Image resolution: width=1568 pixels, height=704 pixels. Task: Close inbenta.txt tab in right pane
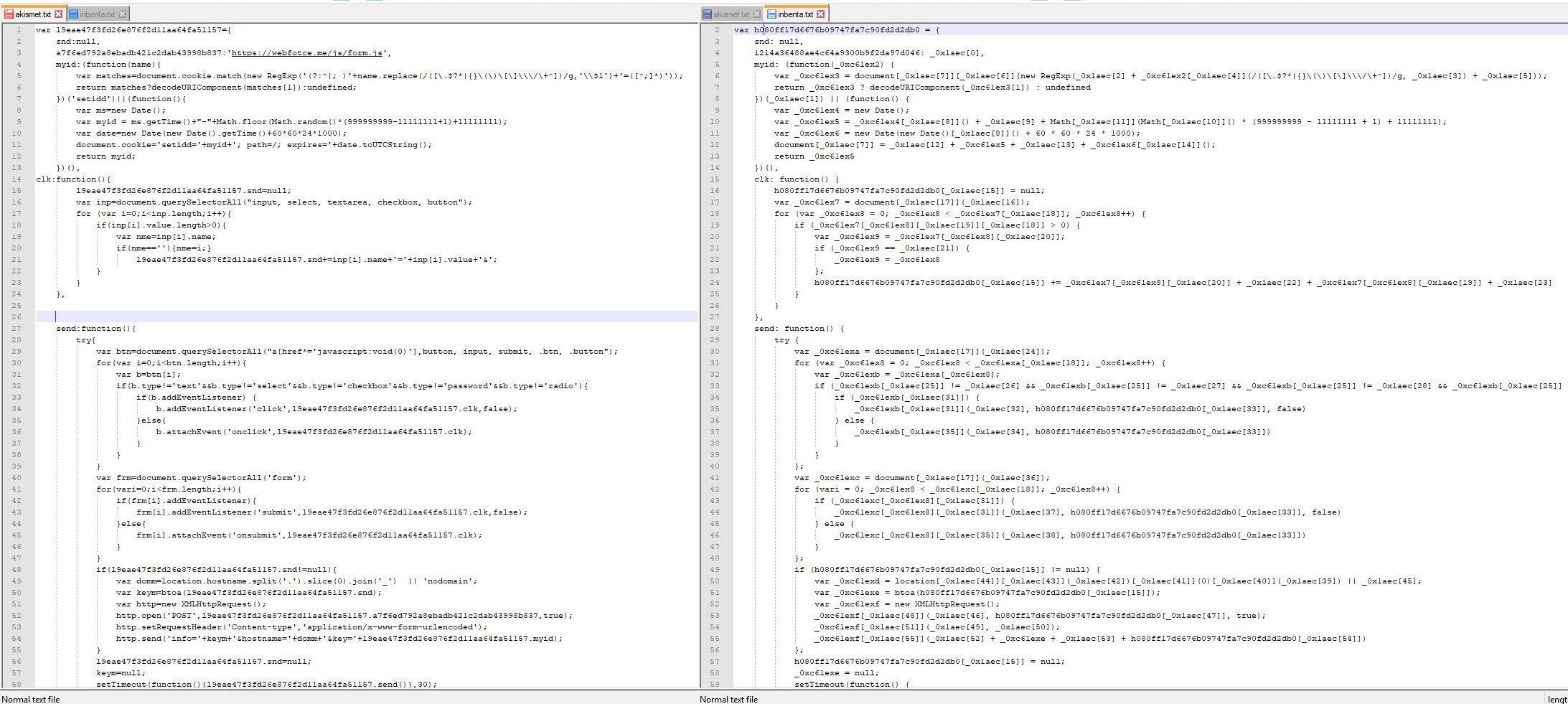tap(821, 14)
